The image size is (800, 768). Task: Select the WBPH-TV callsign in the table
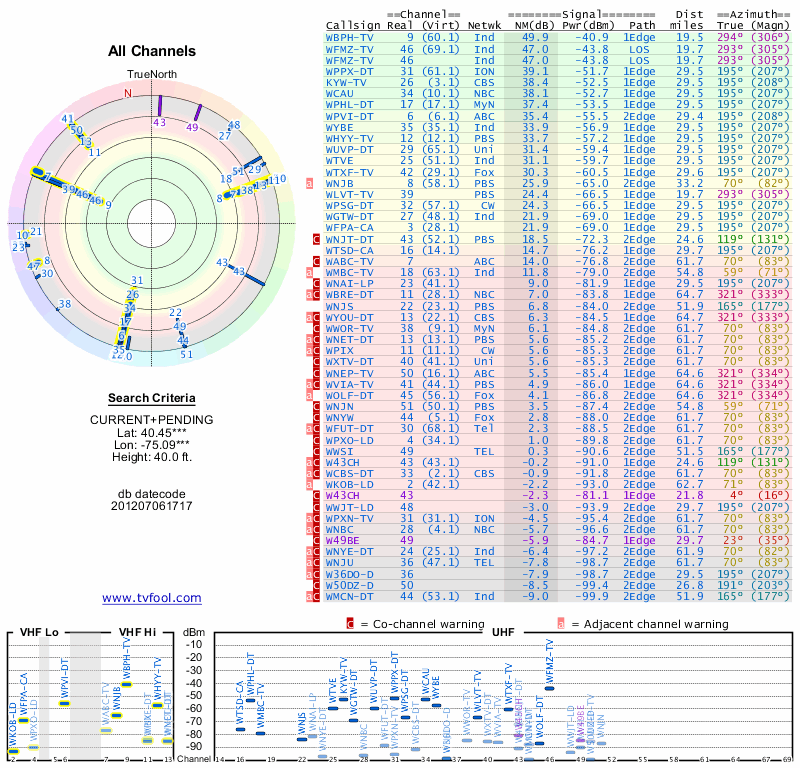[x=349, y=38]
